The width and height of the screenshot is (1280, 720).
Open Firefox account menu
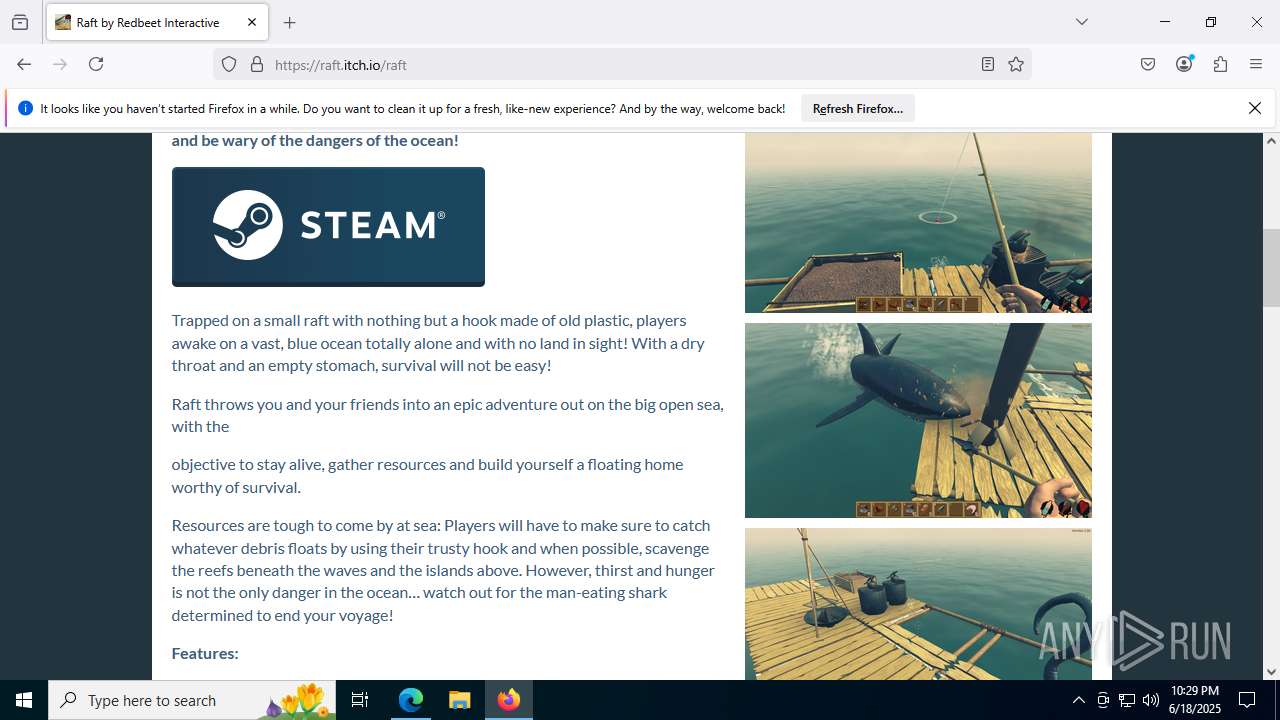click(1184, 64)
